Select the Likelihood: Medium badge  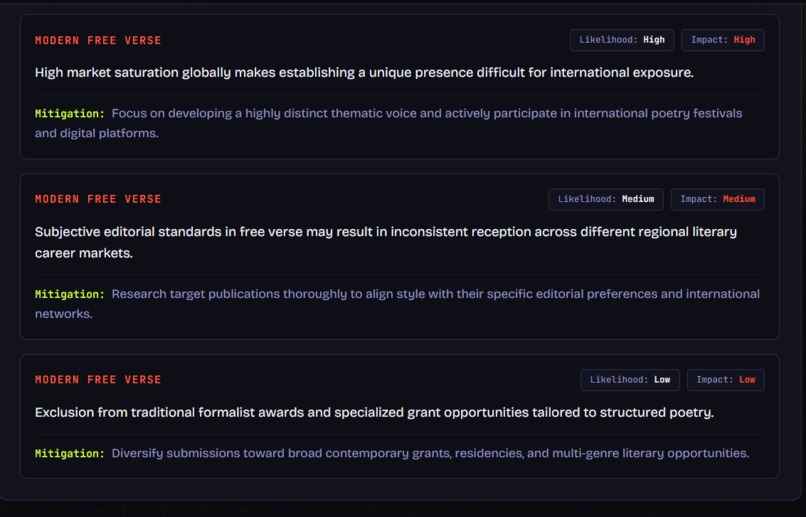pyautogui.click(x=606, y=199)
